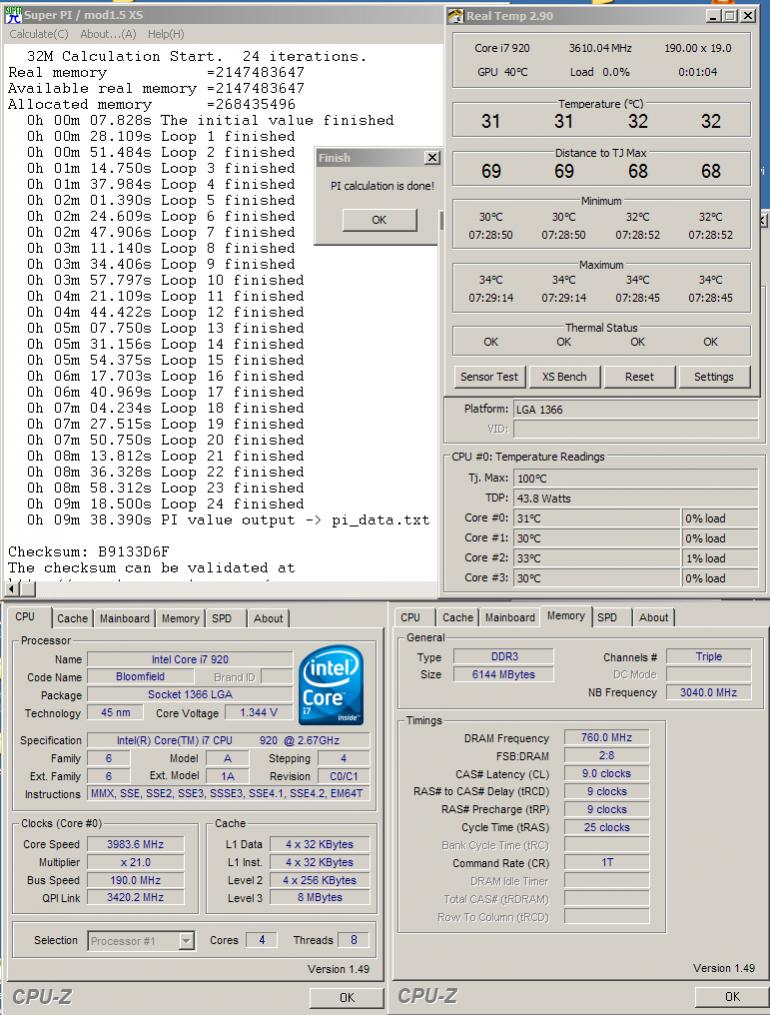Click the QPI Link 3420.2 MHz value

click(x=135, y=897)
